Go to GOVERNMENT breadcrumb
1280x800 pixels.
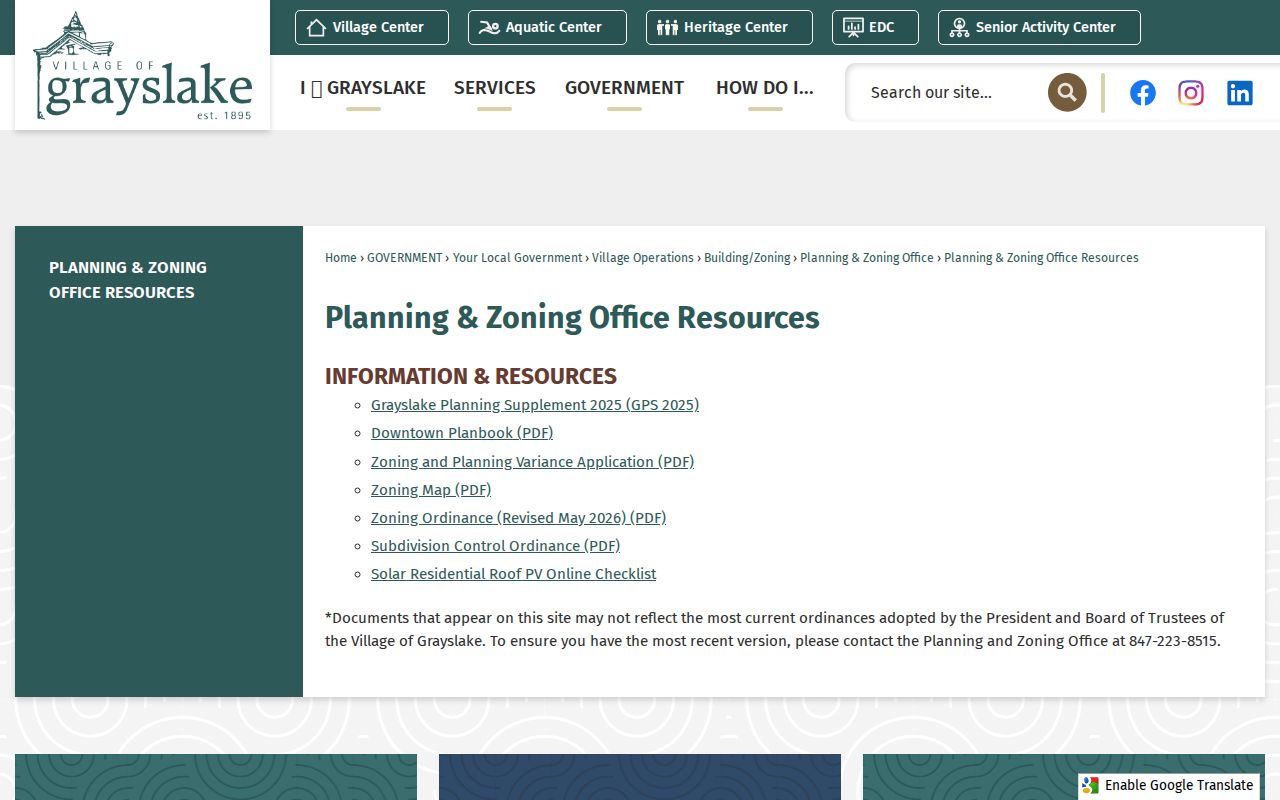click(405, 258)
